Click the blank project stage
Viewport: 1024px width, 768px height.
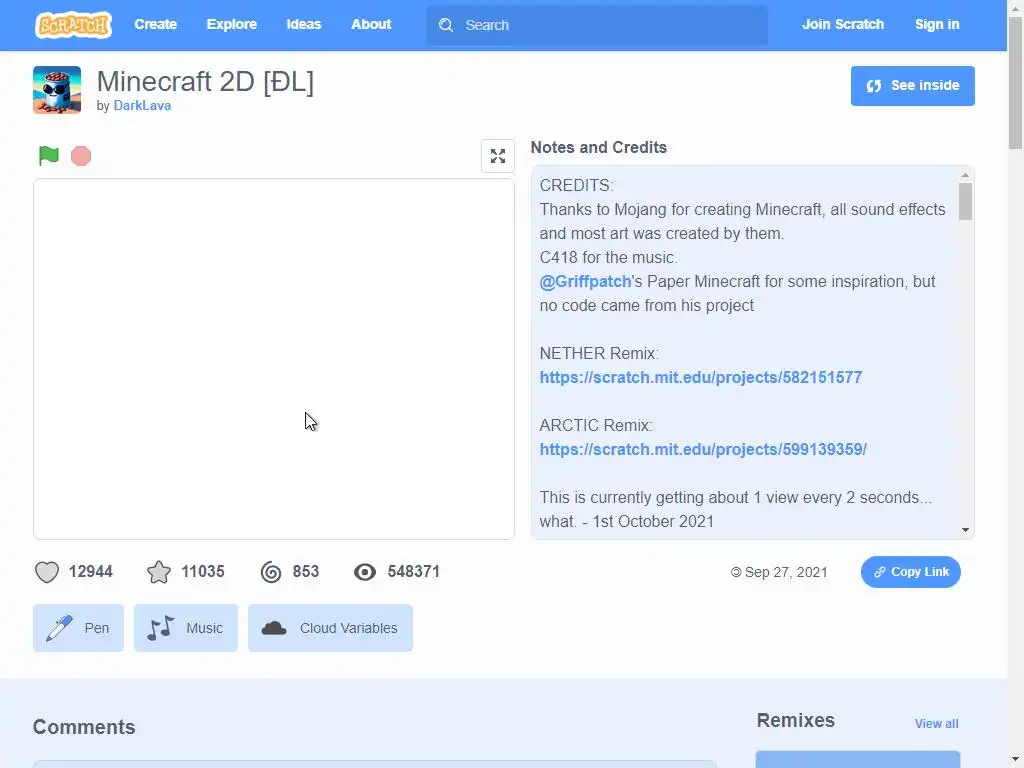click(x=274, y=359)
